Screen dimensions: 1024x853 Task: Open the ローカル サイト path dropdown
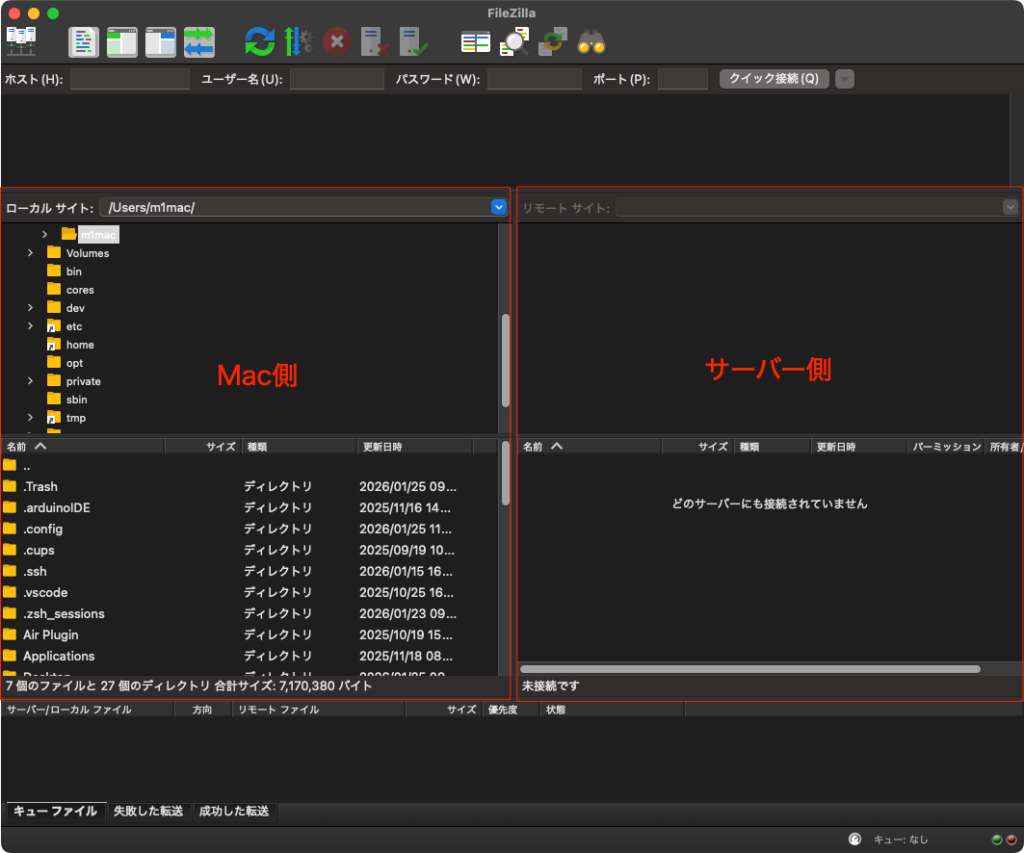[x=499, y=207]
